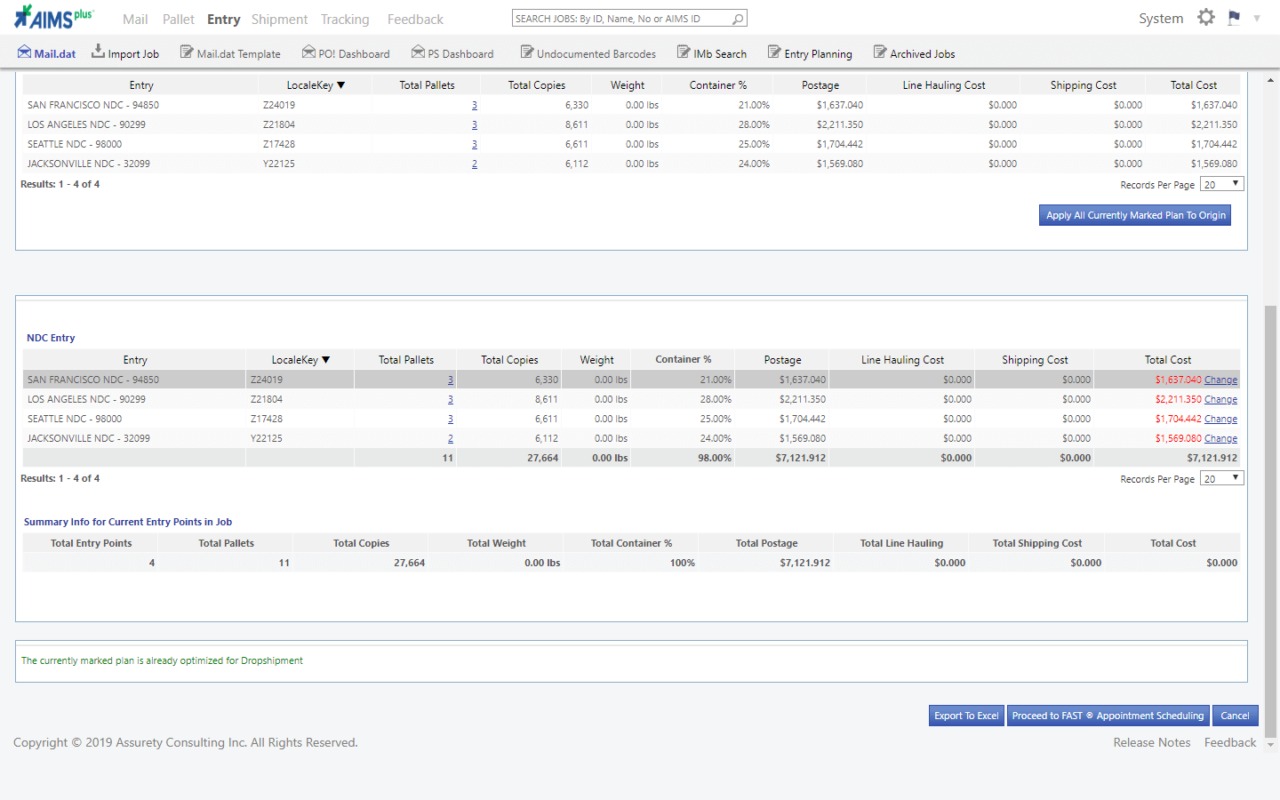This screenshot has height=800, width=1280.
Task: Click Change link for Jacksonville NDC
Action: [x=1221, y=438]
